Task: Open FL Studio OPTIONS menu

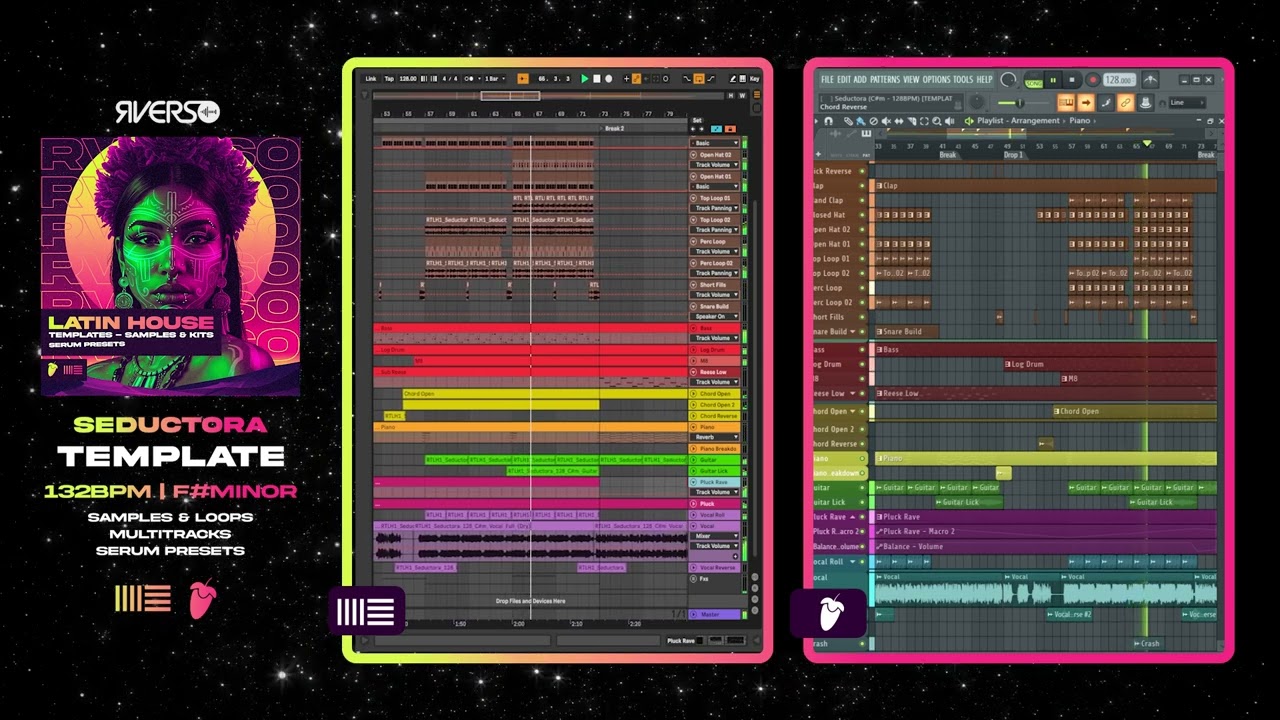Action: tap(936, 79)
